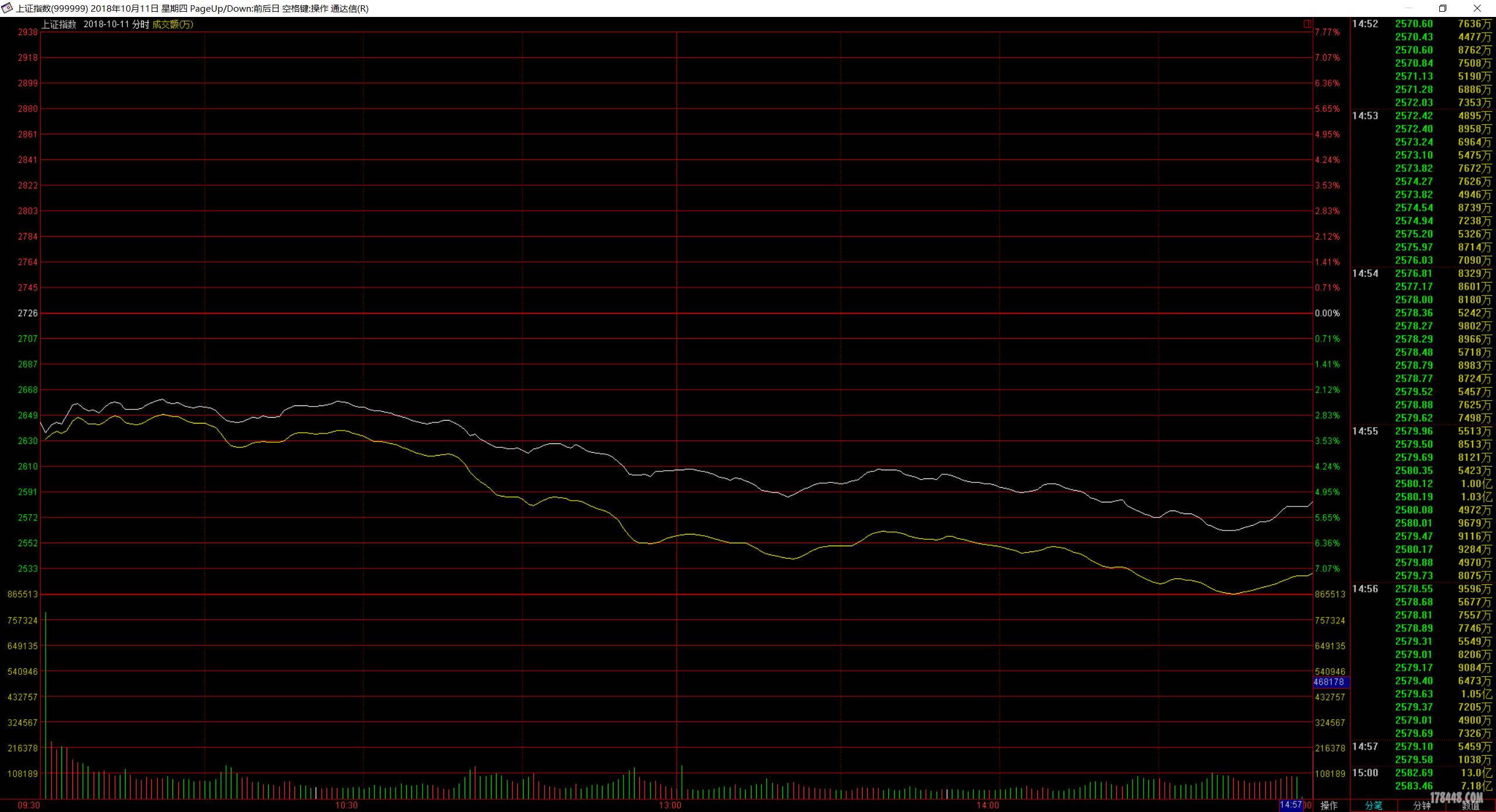The image size is (1496, 812).
Task: Click the 13:00 time axis label
Action: coord(670,806)
